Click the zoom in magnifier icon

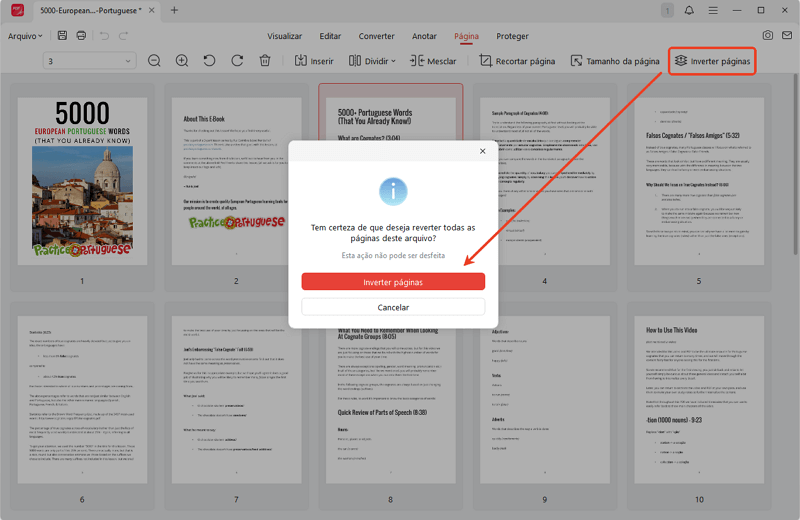pos(182,61)
